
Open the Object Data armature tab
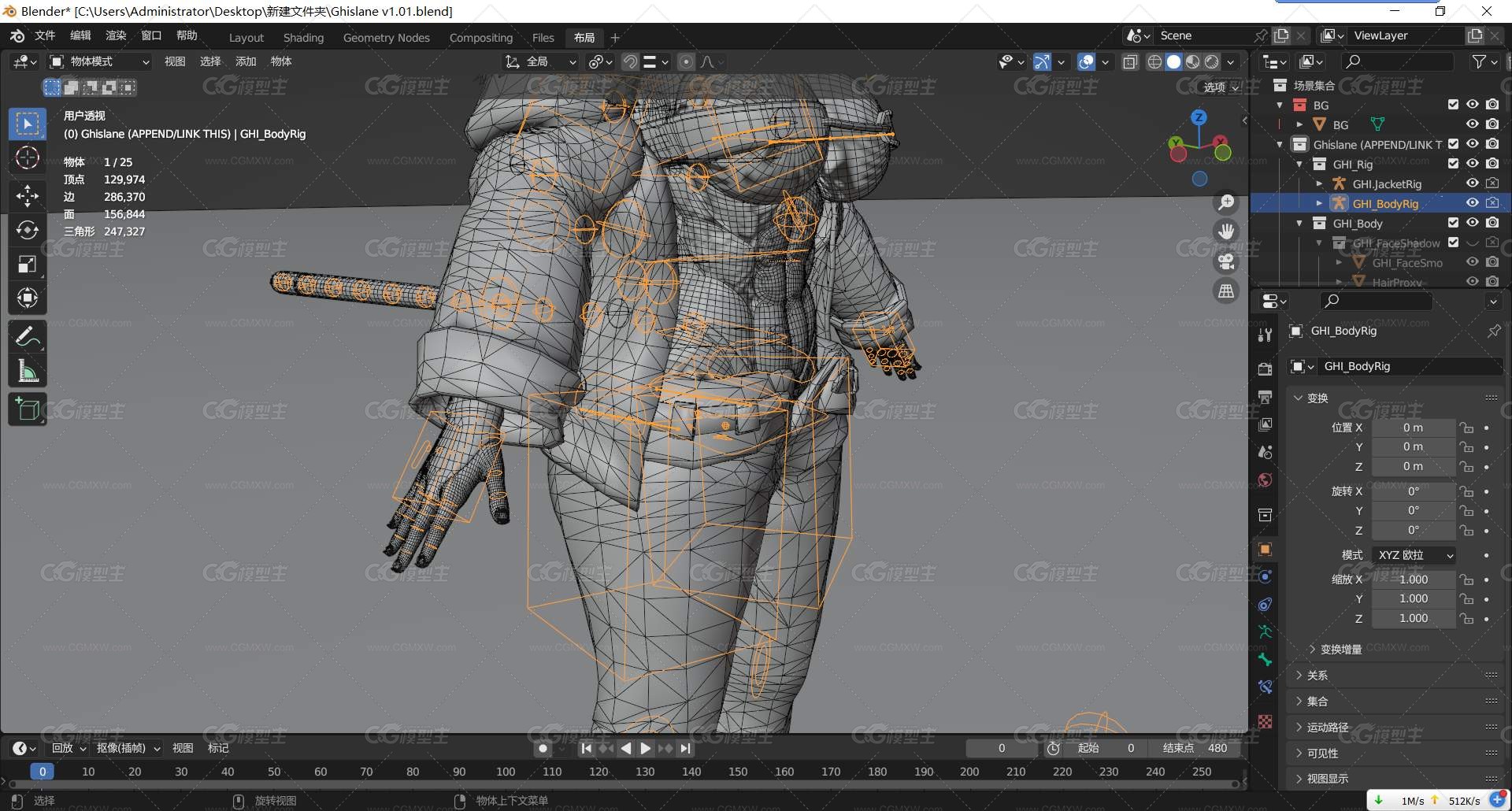(x=1265, y=631)
